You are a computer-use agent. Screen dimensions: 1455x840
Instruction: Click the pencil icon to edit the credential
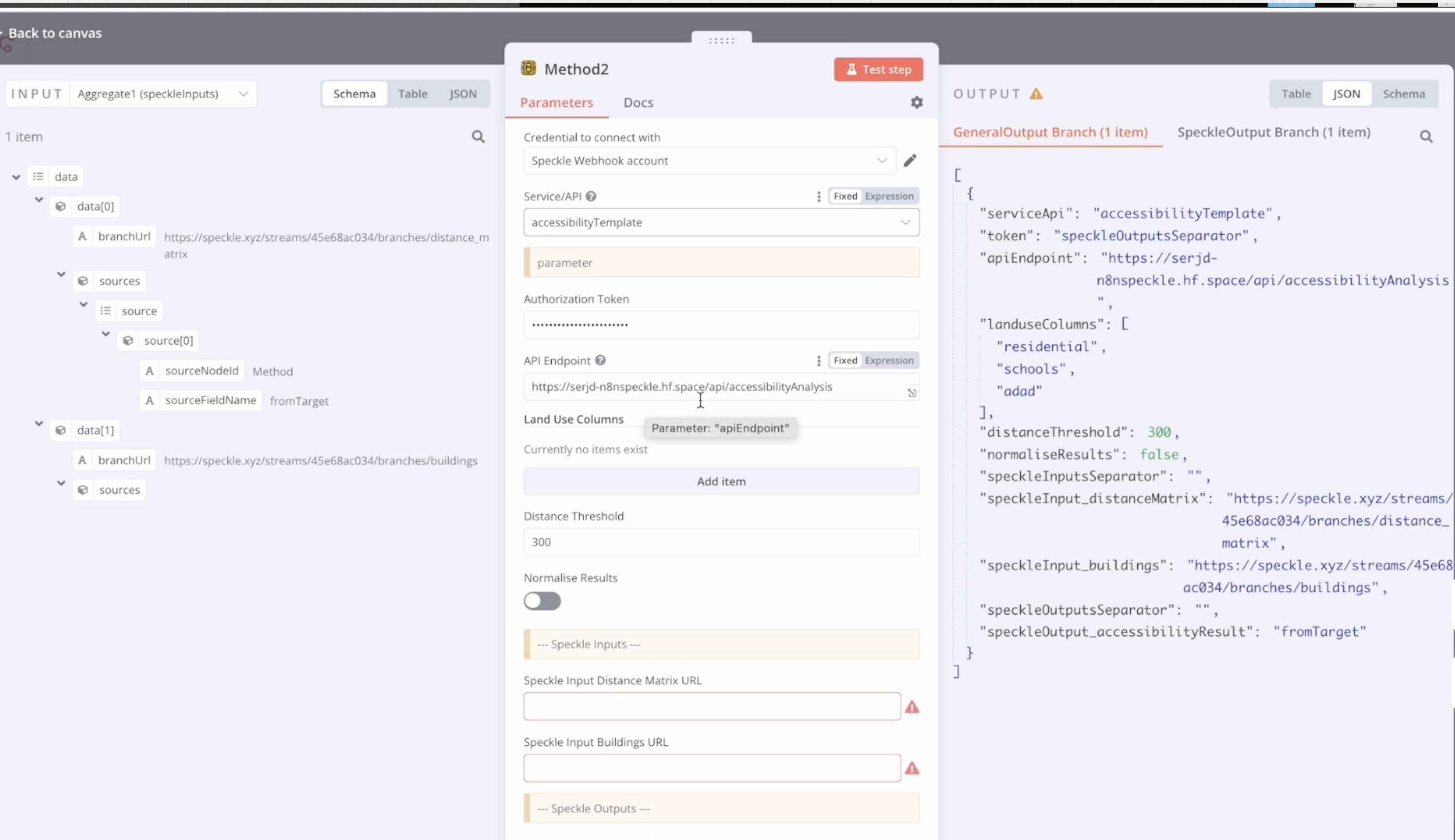pyautogui.click(x=910, y=161)
